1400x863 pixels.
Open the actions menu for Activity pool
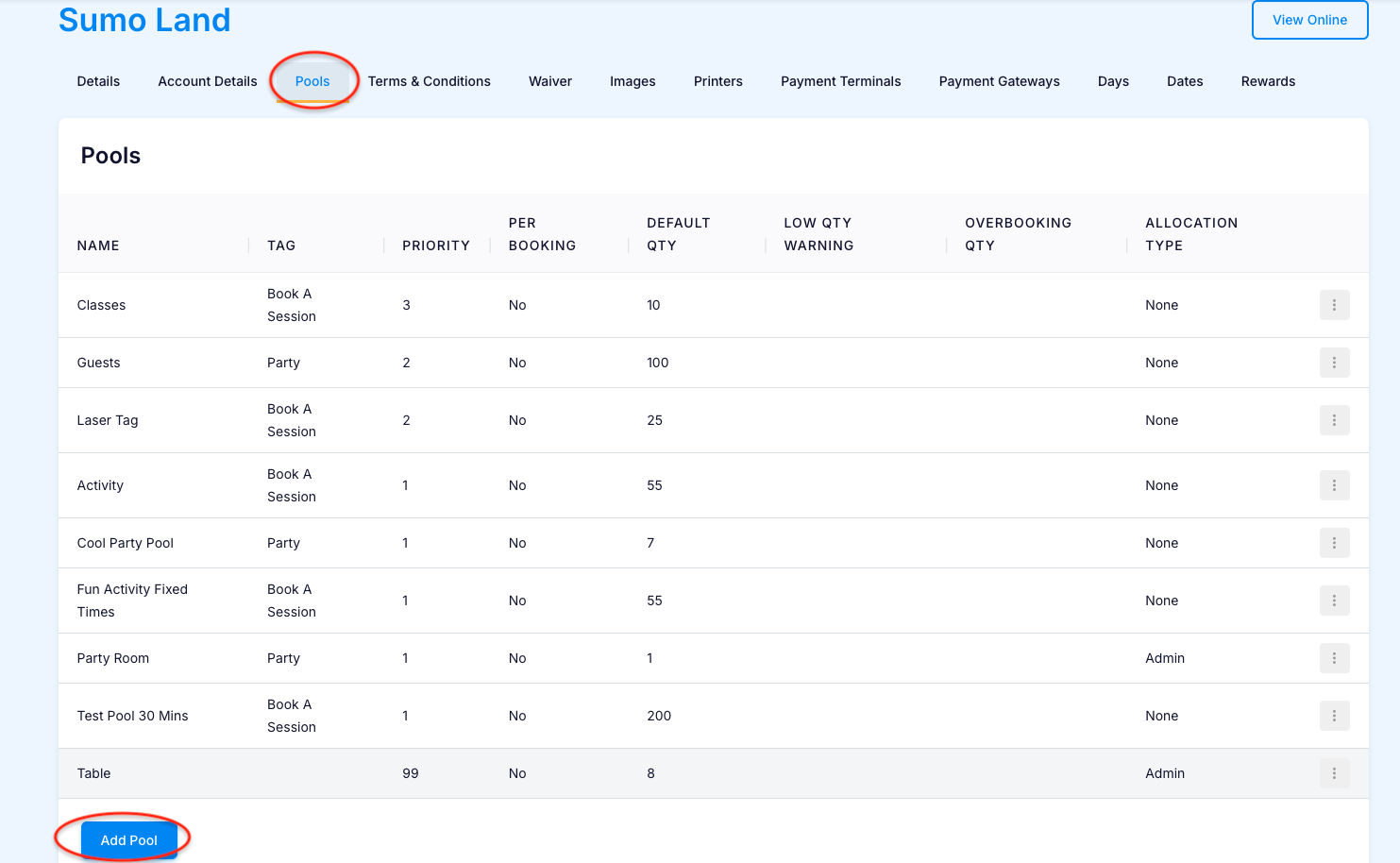[x=1334, y=485]
